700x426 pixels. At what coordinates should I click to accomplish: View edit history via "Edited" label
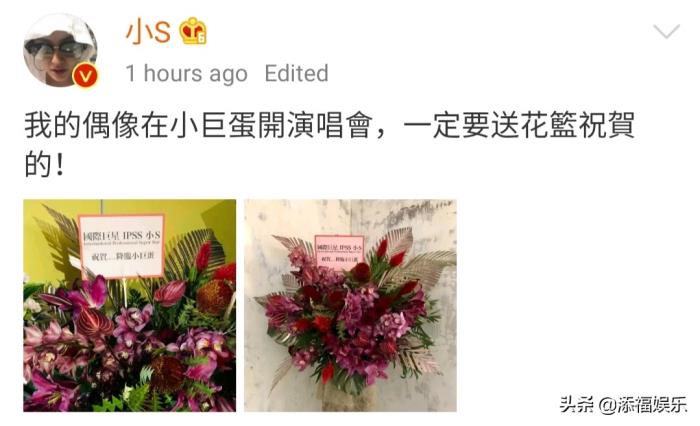coord(296,73)
